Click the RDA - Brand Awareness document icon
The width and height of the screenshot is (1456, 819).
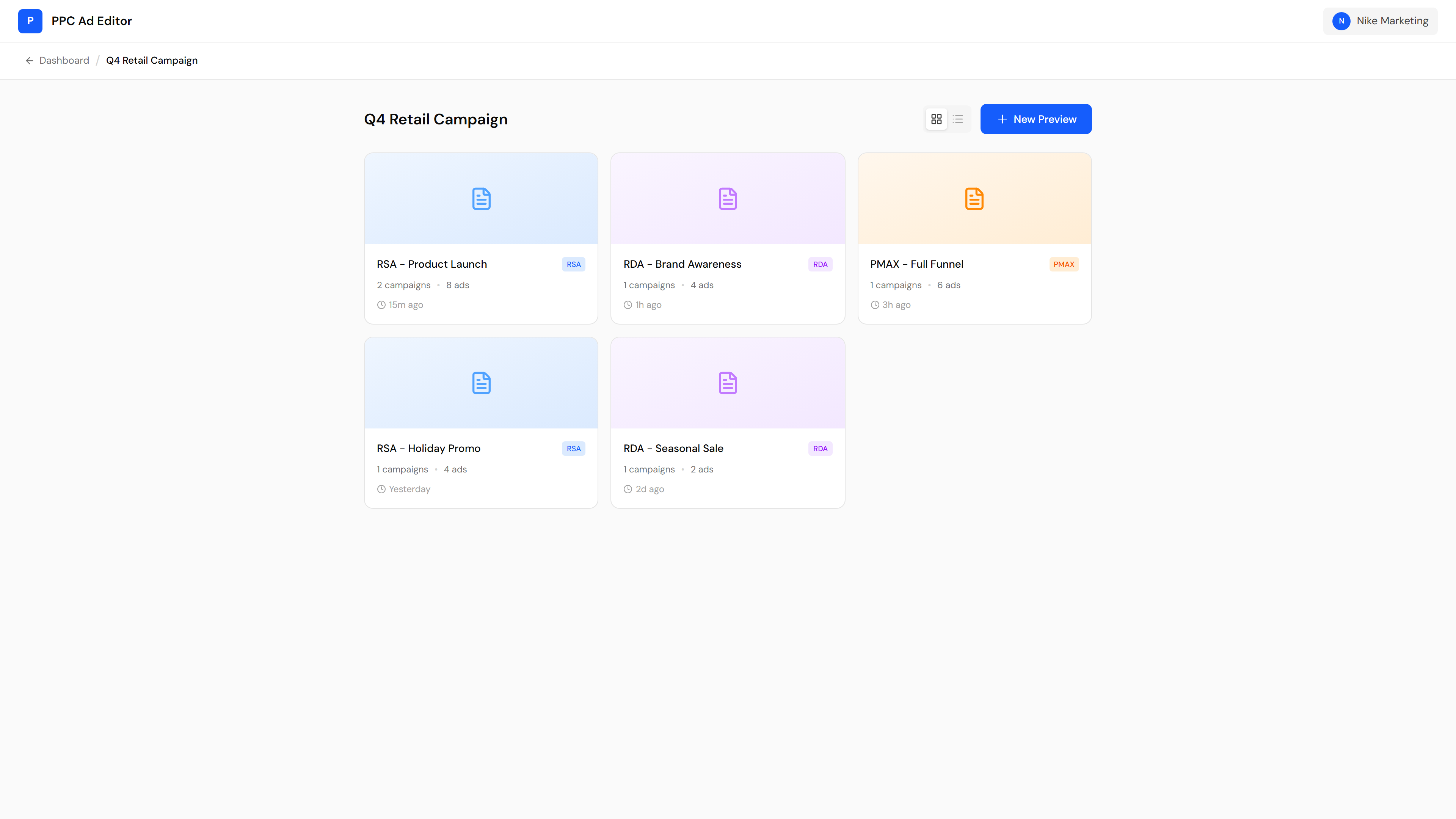point(728,198)
